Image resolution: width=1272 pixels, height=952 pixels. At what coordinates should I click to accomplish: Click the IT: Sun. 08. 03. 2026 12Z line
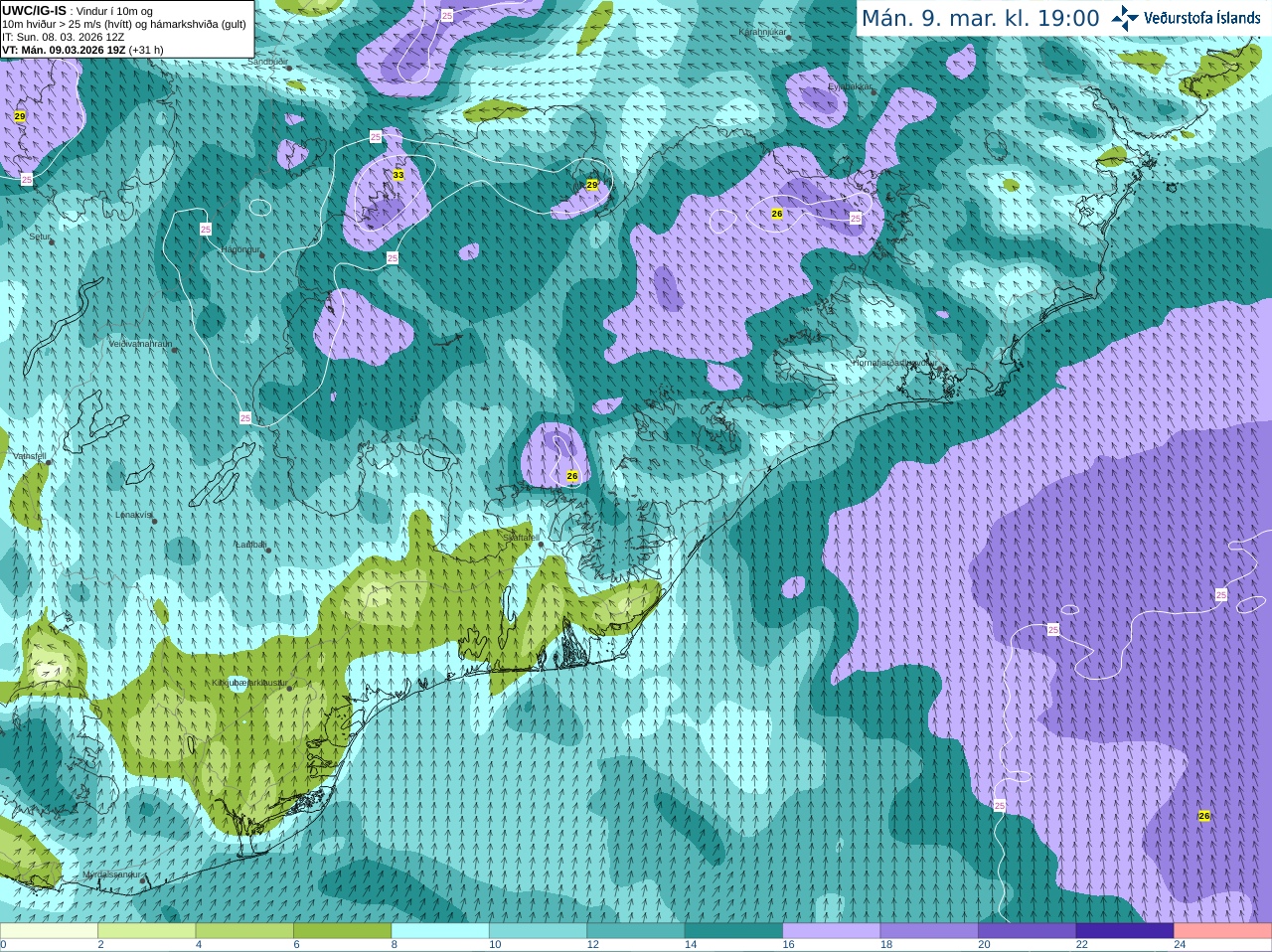(63, 37)
